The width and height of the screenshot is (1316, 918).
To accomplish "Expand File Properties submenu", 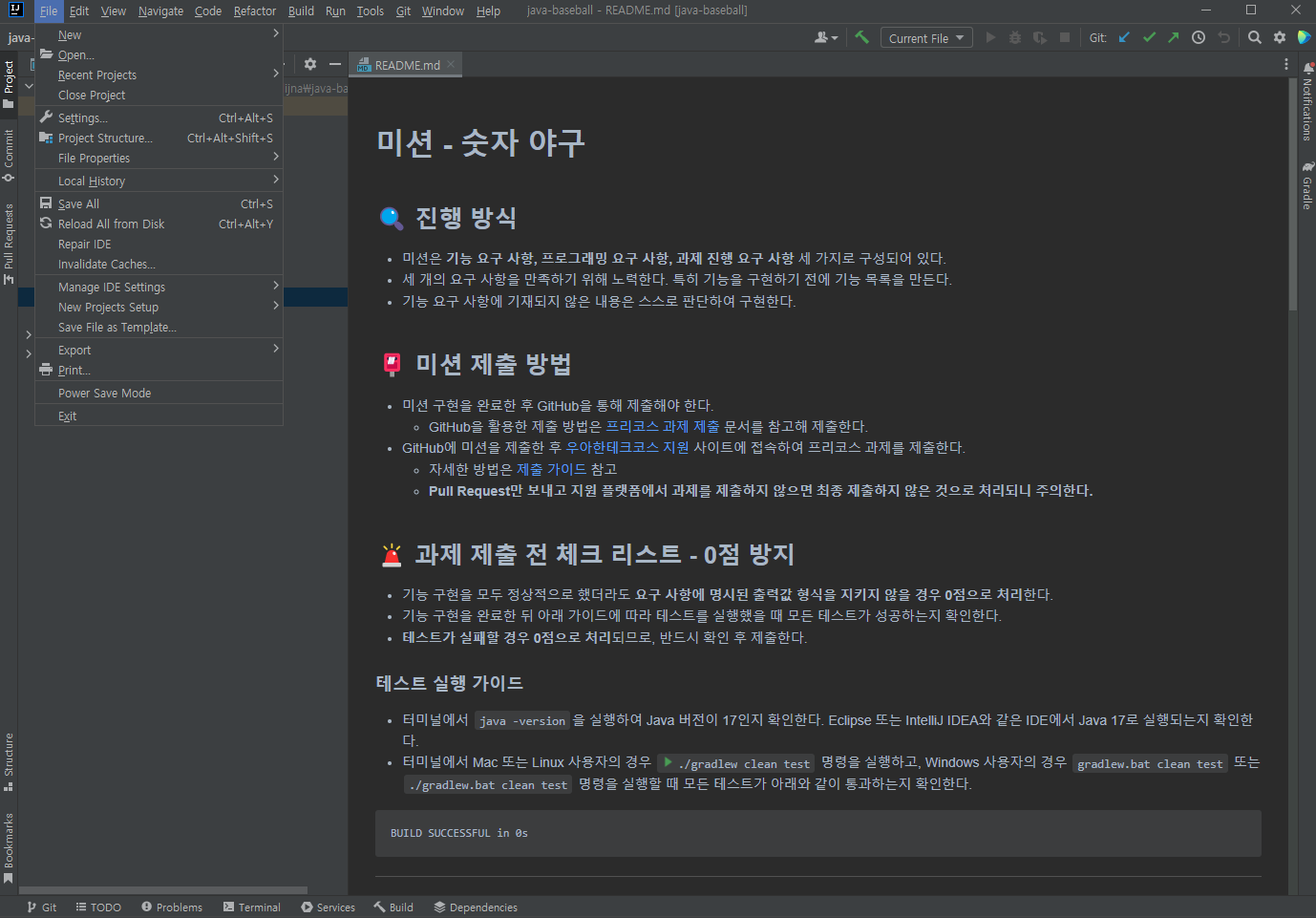I will (x=159, y=158).
